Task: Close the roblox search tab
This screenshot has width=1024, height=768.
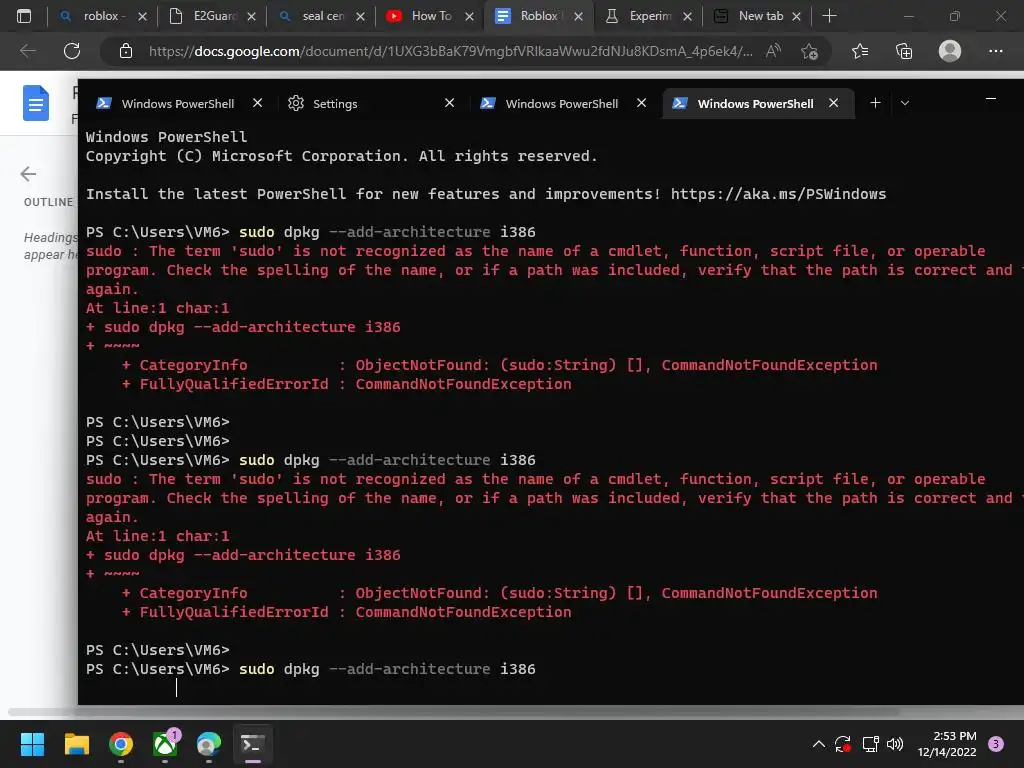Action: tap(142, 16)
